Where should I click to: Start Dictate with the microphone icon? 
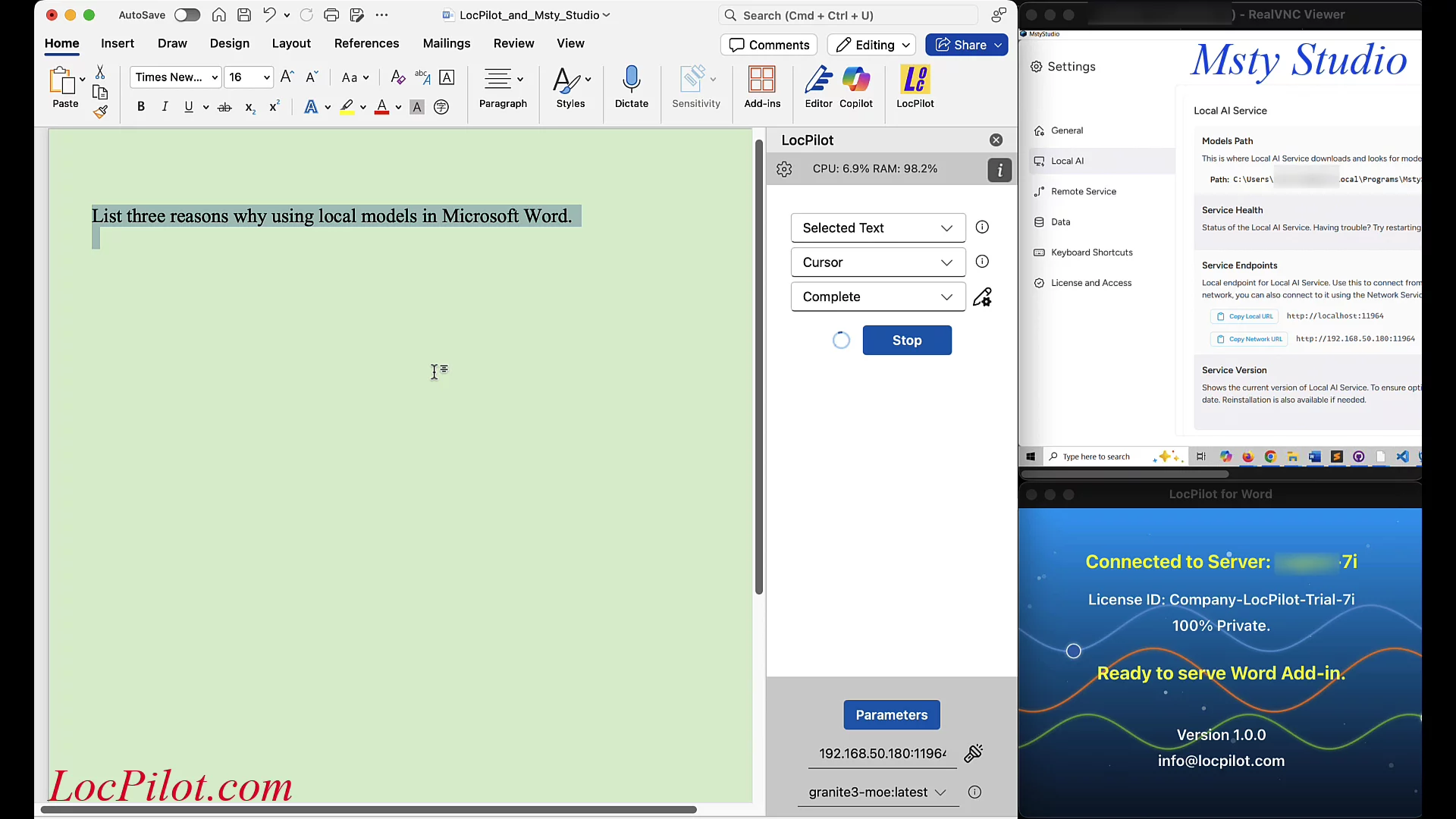coord(632,87)
